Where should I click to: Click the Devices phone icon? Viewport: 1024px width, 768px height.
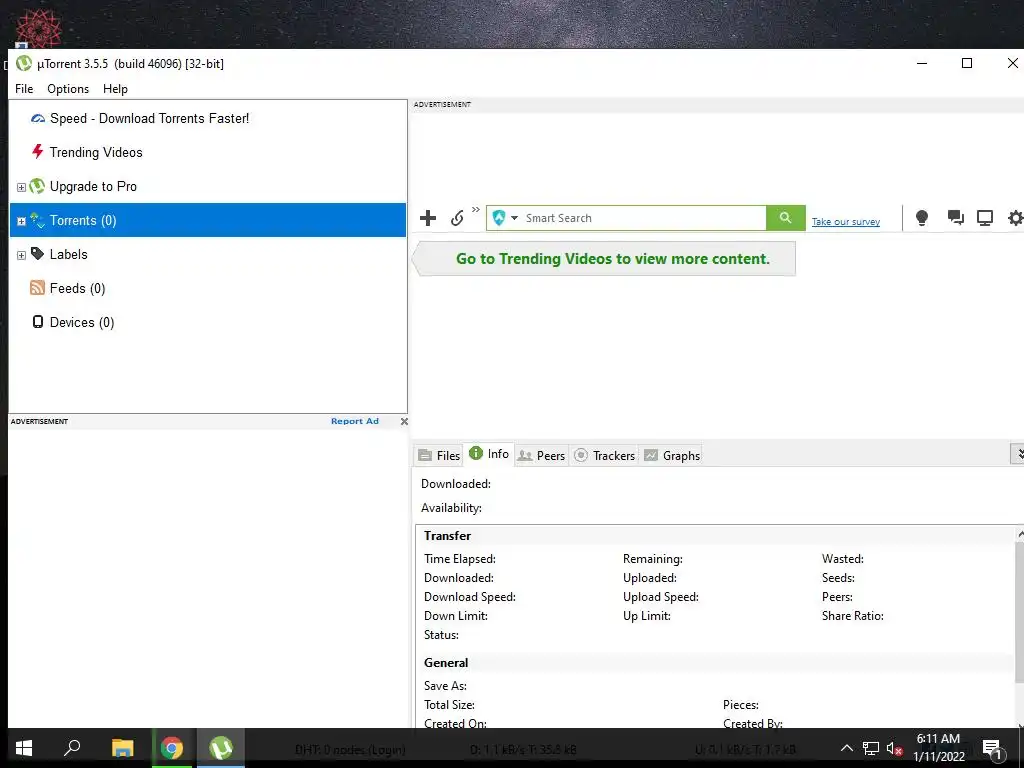click(x=38, y=322)
